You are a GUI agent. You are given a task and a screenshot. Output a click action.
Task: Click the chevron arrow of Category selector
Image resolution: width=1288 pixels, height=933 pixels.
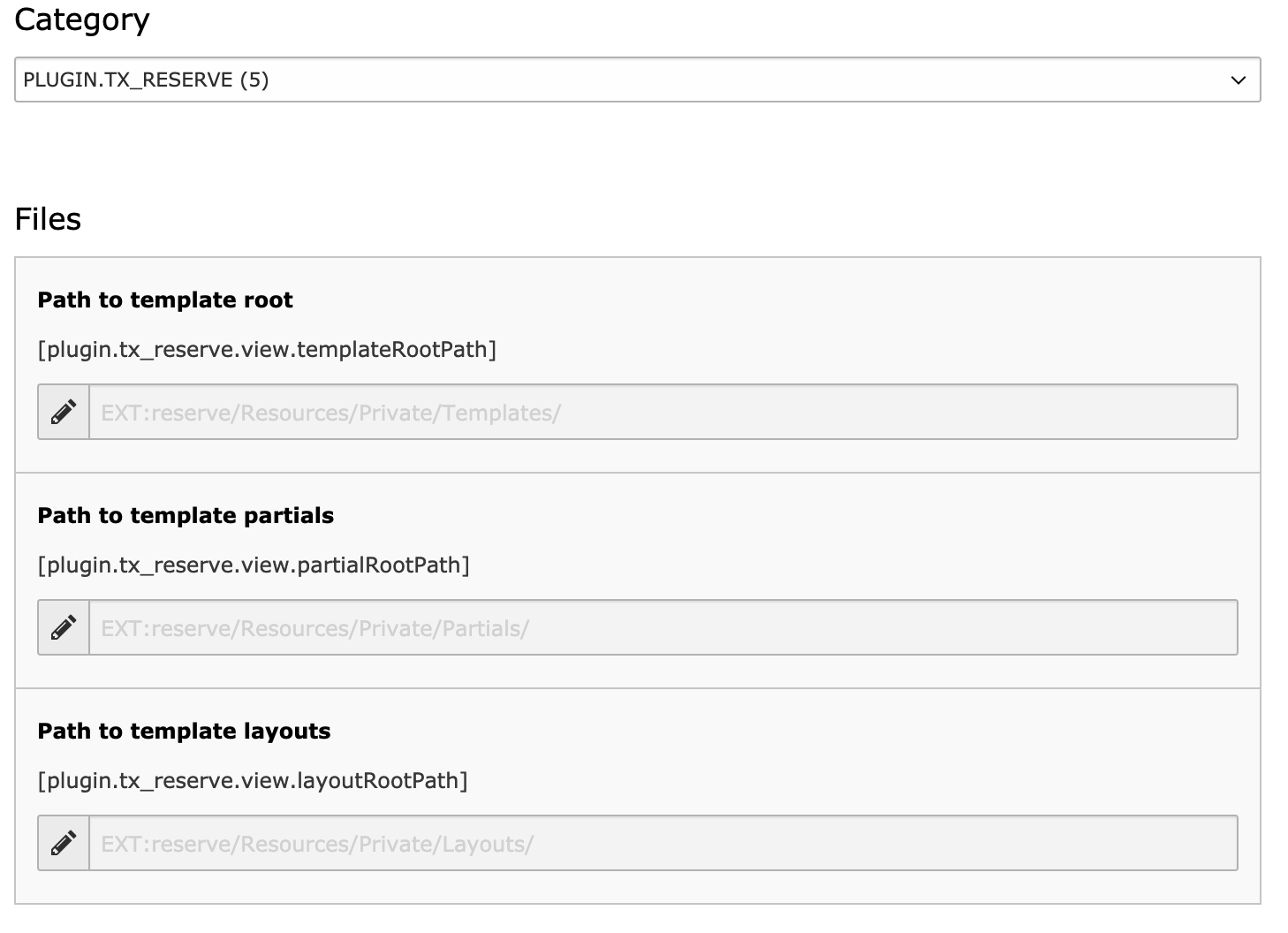1239,80
